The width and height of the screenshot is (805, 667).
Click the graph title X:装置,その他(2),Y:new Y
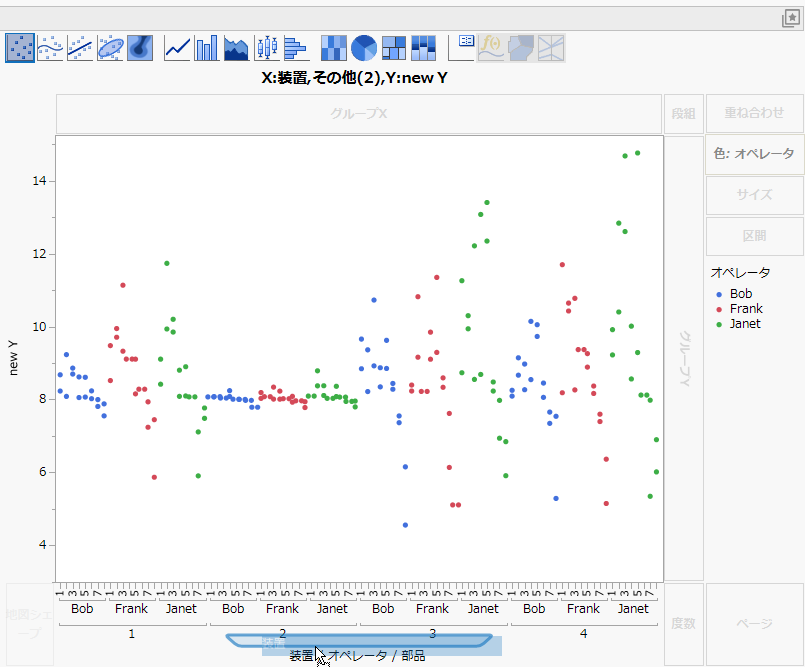(x=354, y=78)
